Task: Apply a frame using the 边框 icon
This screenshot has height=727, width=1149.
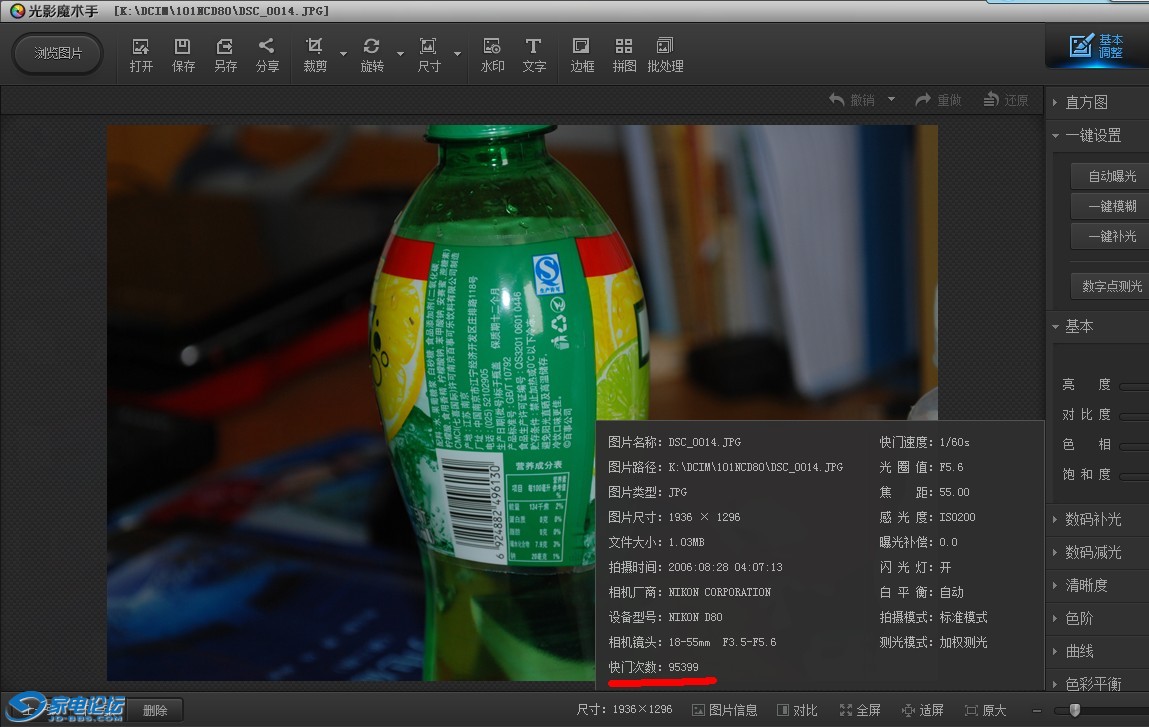Action: coord(581,53)
